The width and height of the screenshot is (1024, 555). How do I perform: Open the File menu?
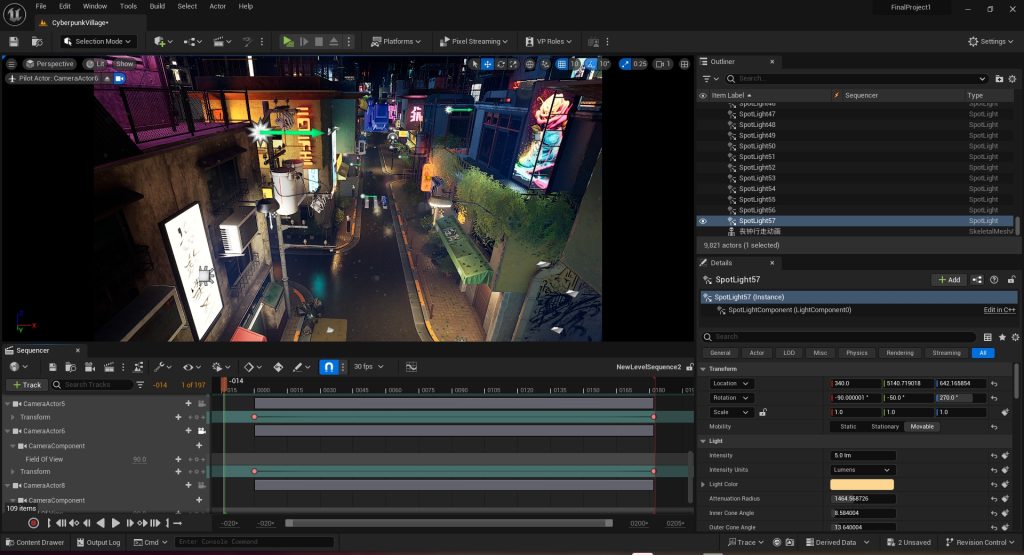[x=40, y=6]
